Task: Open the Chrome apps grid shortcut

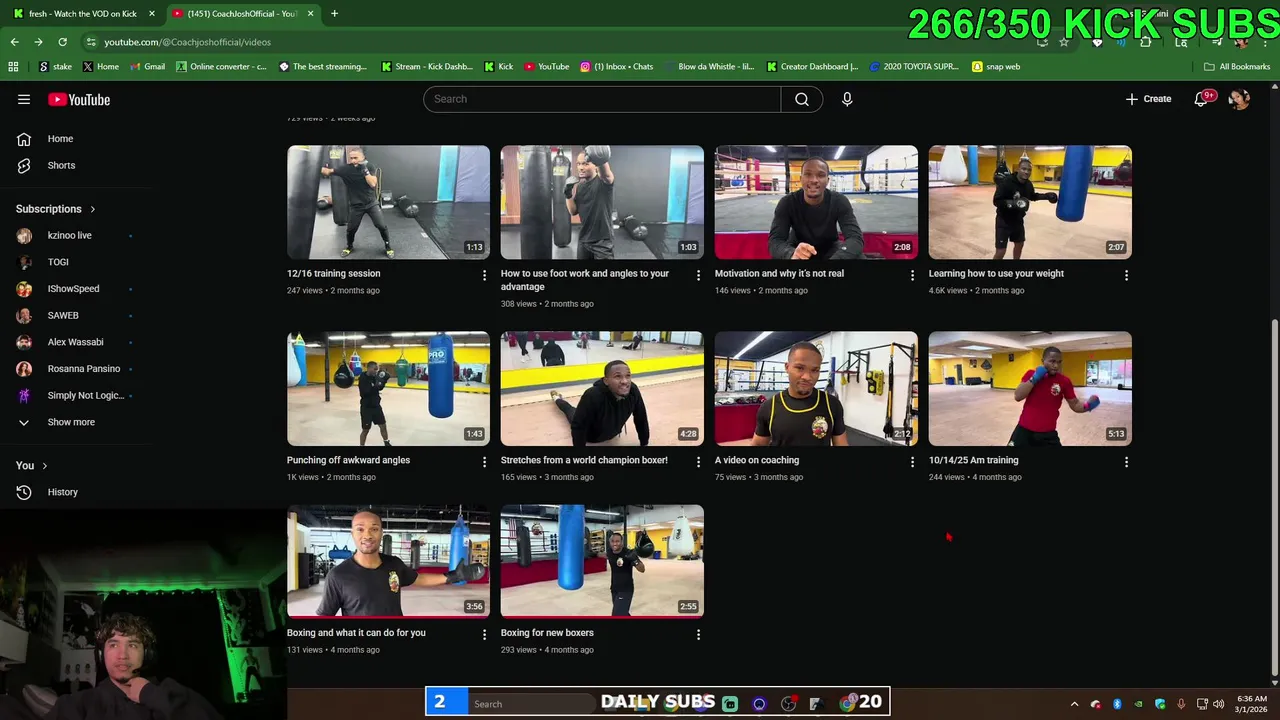Action: pyautogui.click(x=13, y=67)
